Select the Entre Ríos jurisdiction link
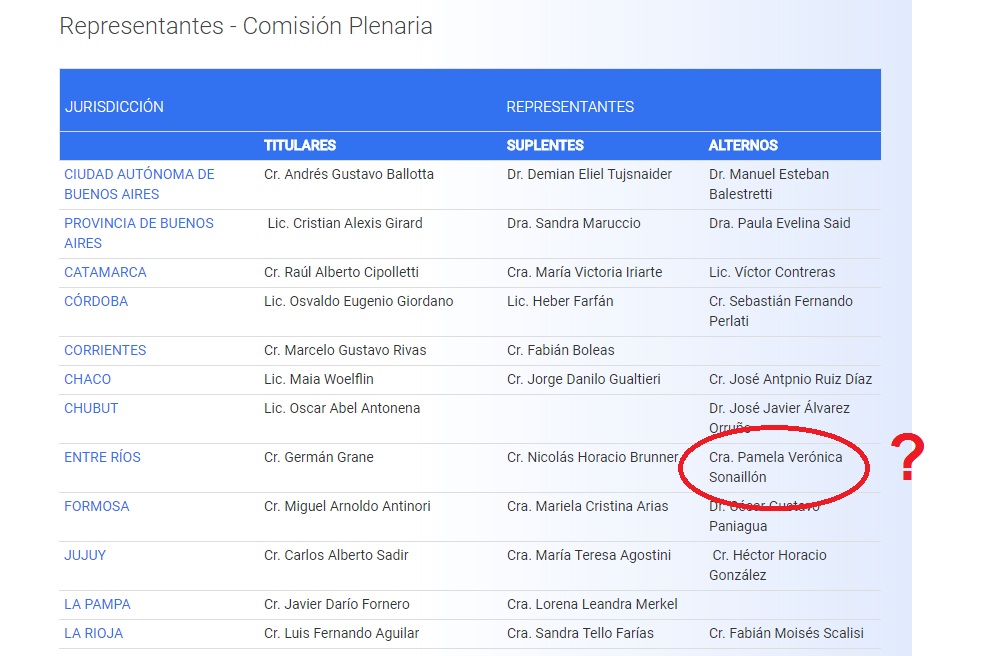The image size is (1004, 656). [102, 457]
